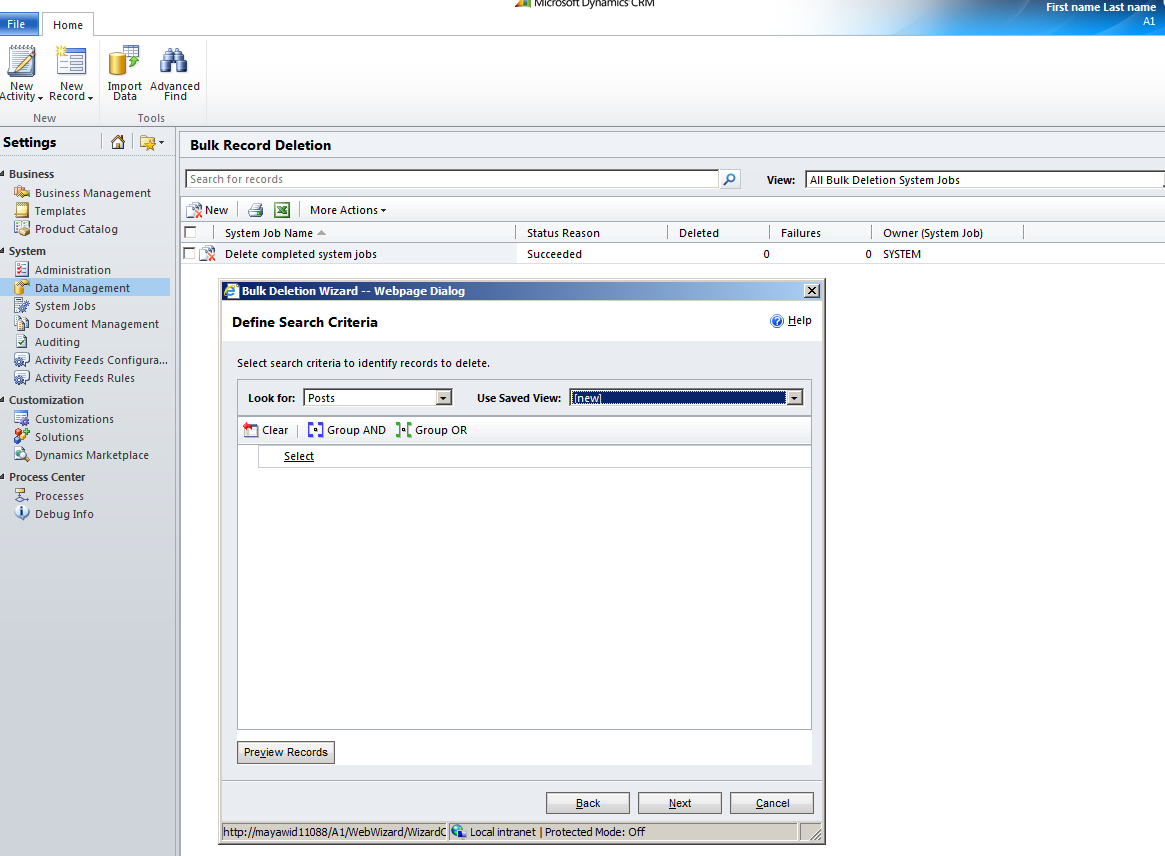This screenshot has height=856, width=1165.
Task: Click the Preview Records button
Action: (x=286, y=752)
